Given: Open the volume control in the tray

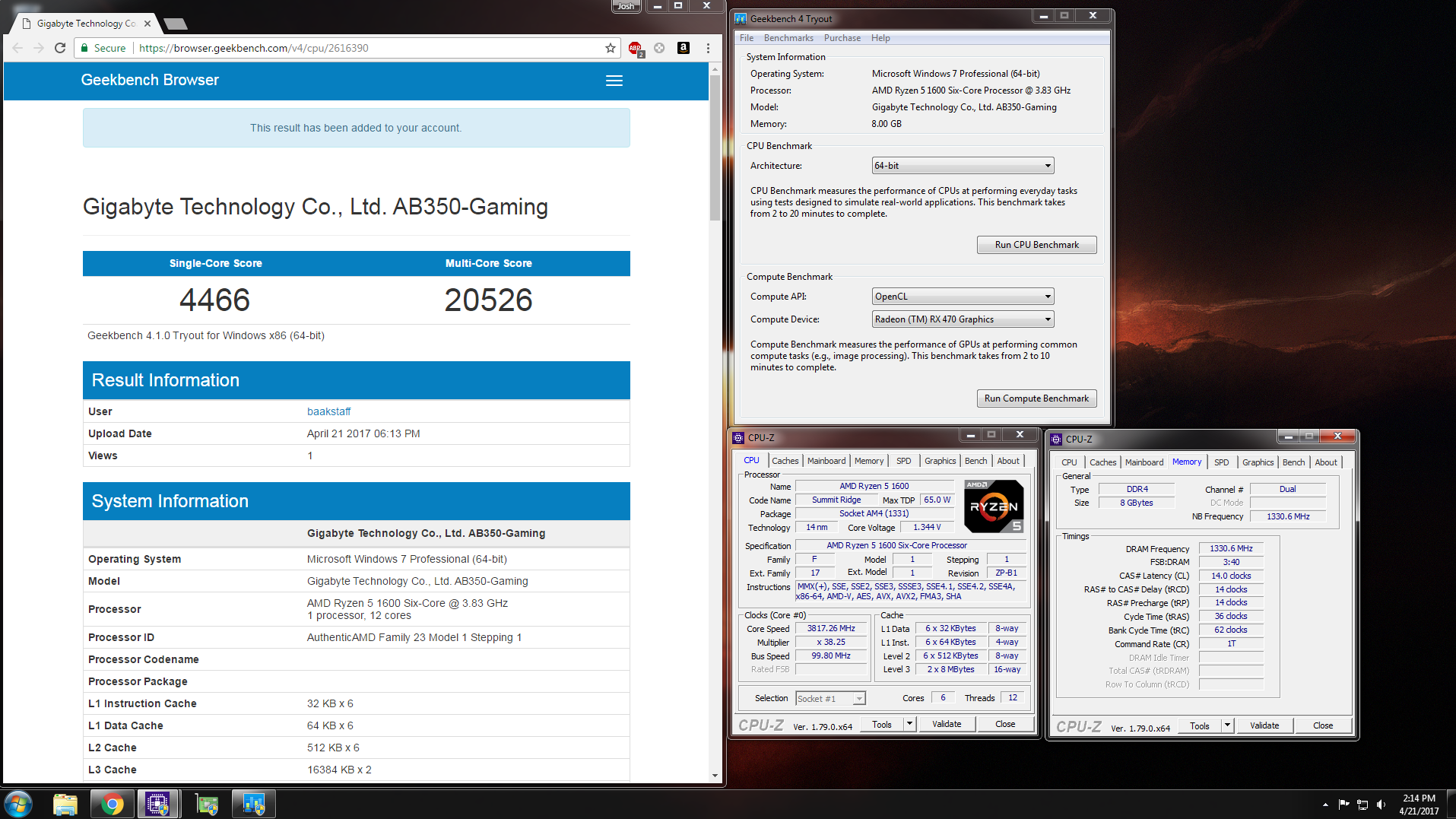Looking at the screenshot, I should 1381,805.
